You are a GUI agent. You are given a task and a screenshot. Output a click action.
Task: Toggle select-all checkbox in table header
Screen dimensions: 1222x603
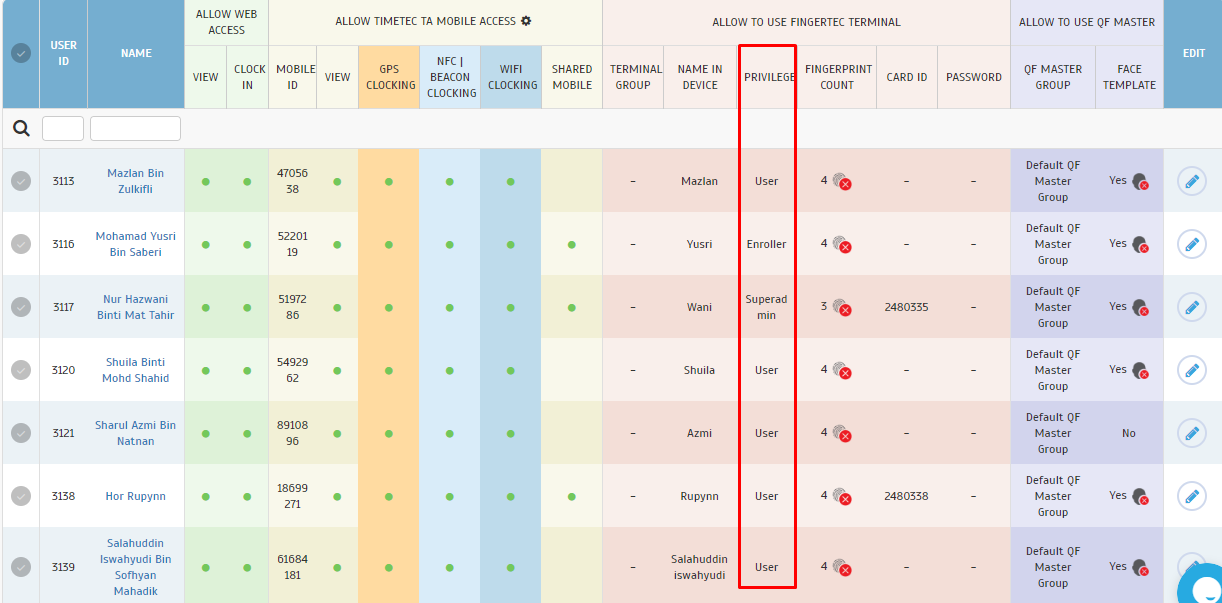[20, 53]
